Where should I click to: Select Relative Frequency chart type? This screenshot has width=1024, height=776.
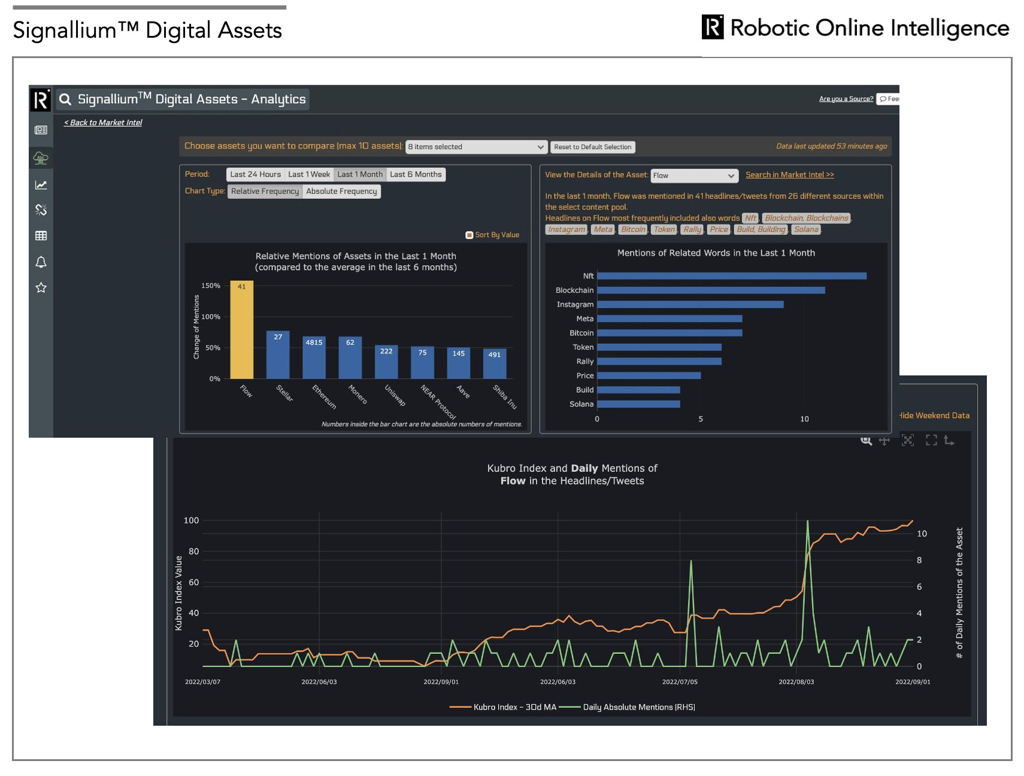tap(265, 191)
